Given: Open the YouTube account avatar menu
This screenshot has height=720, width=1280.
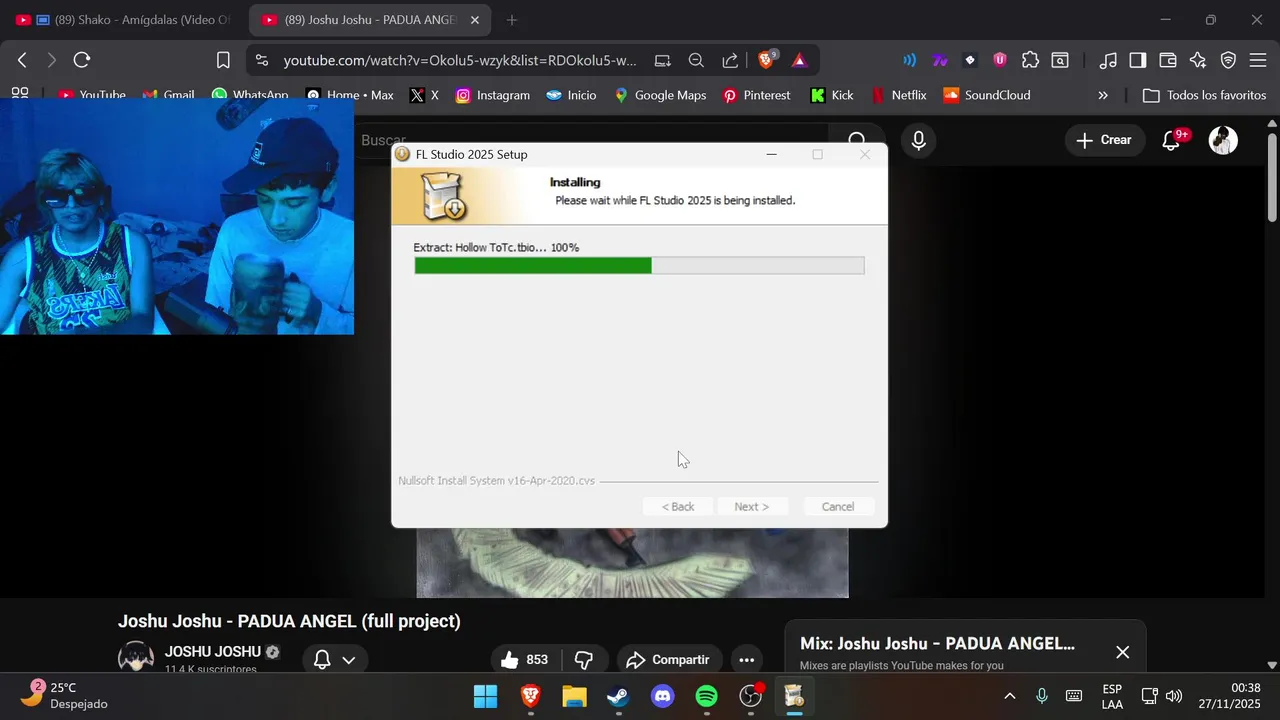Looking at the screenshot, I should point(1223,141).
